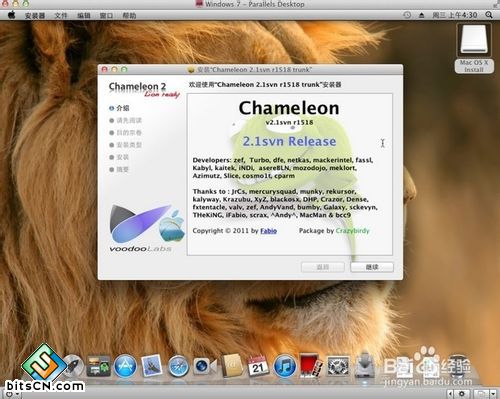This screenshot has width=500, height=399.
Task: Click the v2.1svn r1518 version text
Action: (289, 122)
